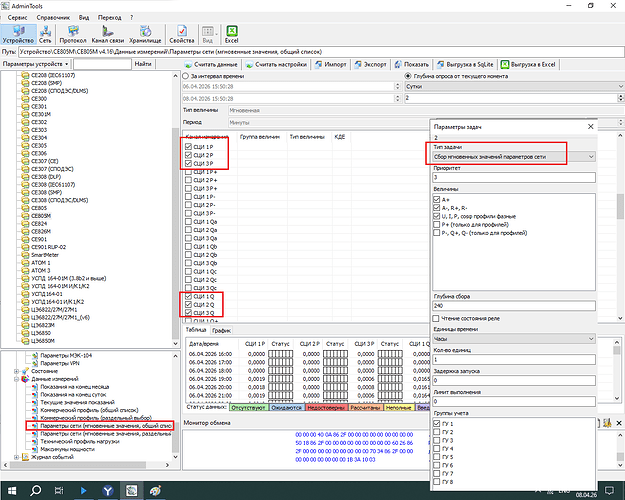The image size is (625, 500).
Task: Expand the Сутки period dropdown
Action: (510, 87)
